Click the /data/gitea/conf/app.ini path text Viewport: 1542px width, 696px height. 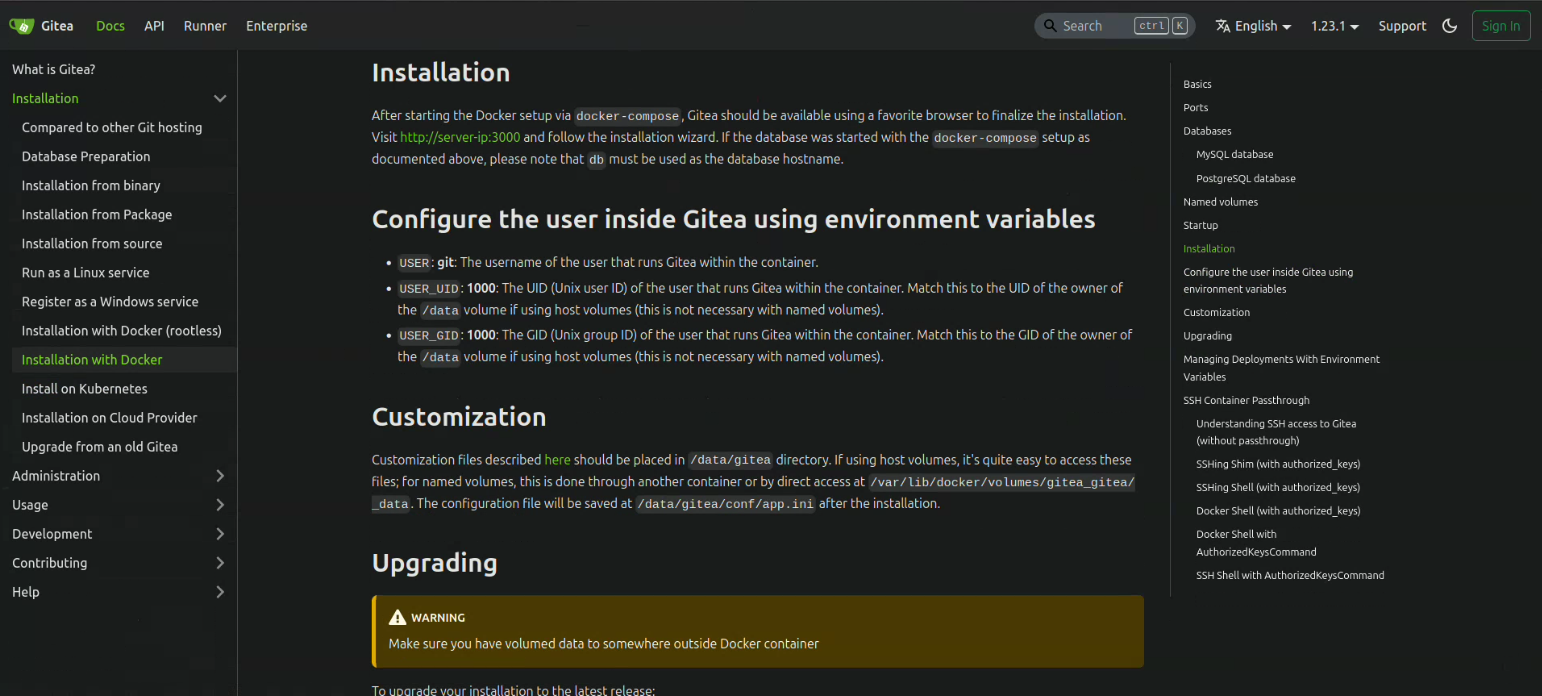pyautogui.click(x=727, y=504)
